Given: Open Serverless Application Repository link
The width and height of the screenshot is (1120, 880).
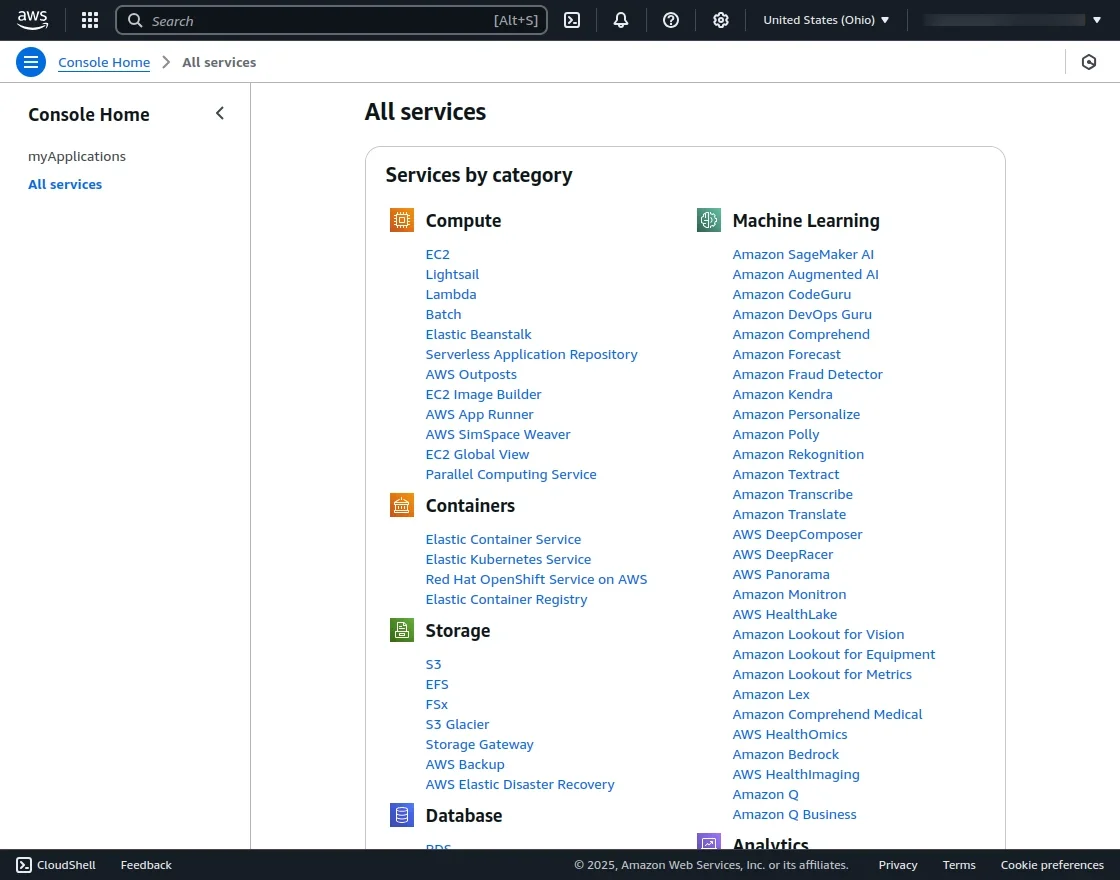Looking at the screenshot, I should (x=531, y=354).
